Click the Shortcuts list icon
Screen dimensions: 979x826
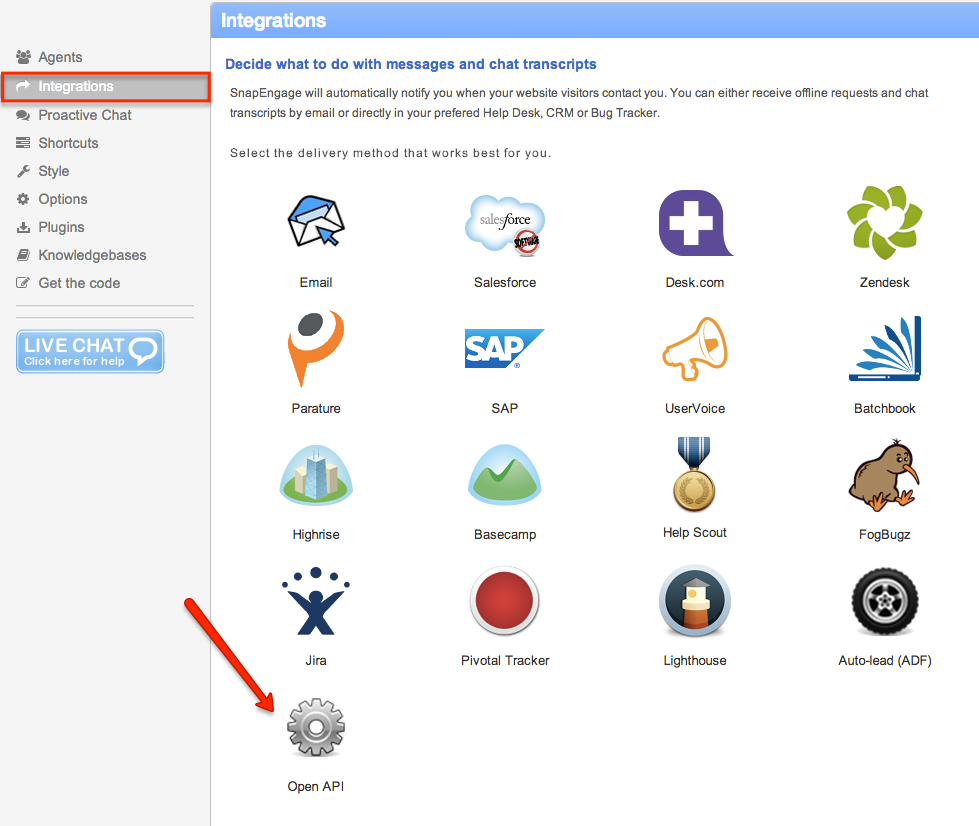click(23, 143)
